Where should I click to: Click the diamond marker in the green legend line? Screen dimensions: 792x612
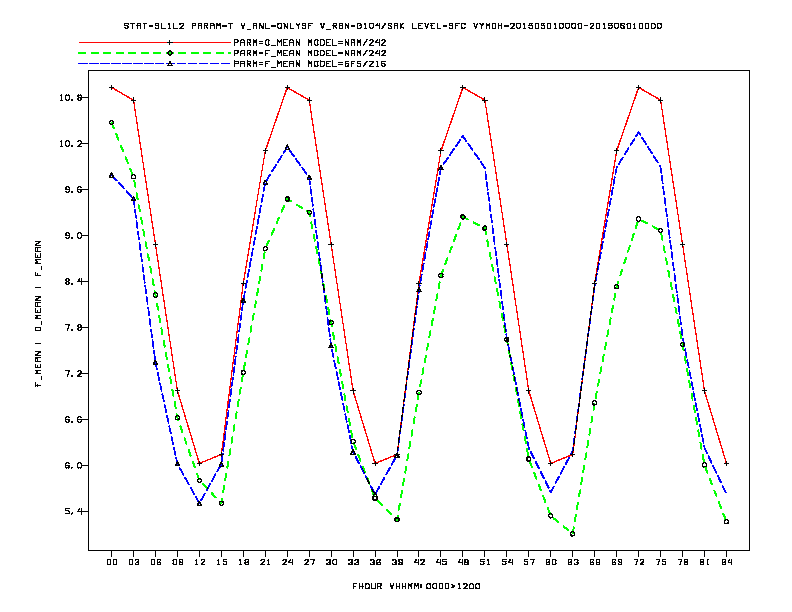[x=170, y=53]
